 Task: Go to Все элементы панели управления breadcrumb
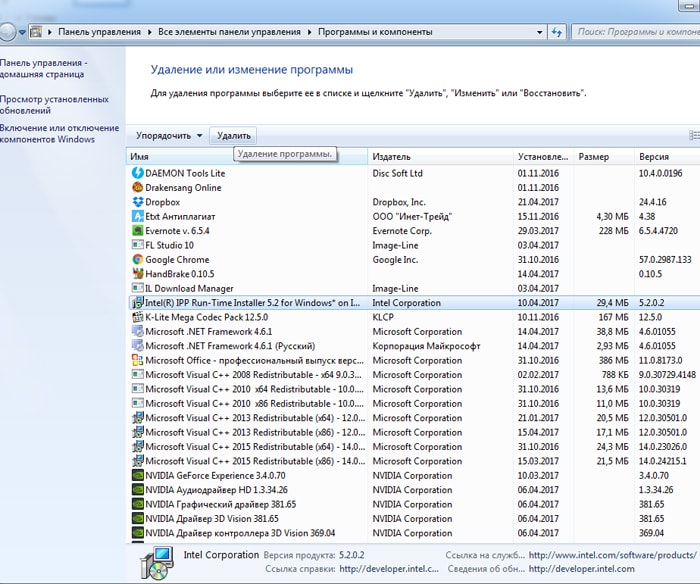pos(229,32)
